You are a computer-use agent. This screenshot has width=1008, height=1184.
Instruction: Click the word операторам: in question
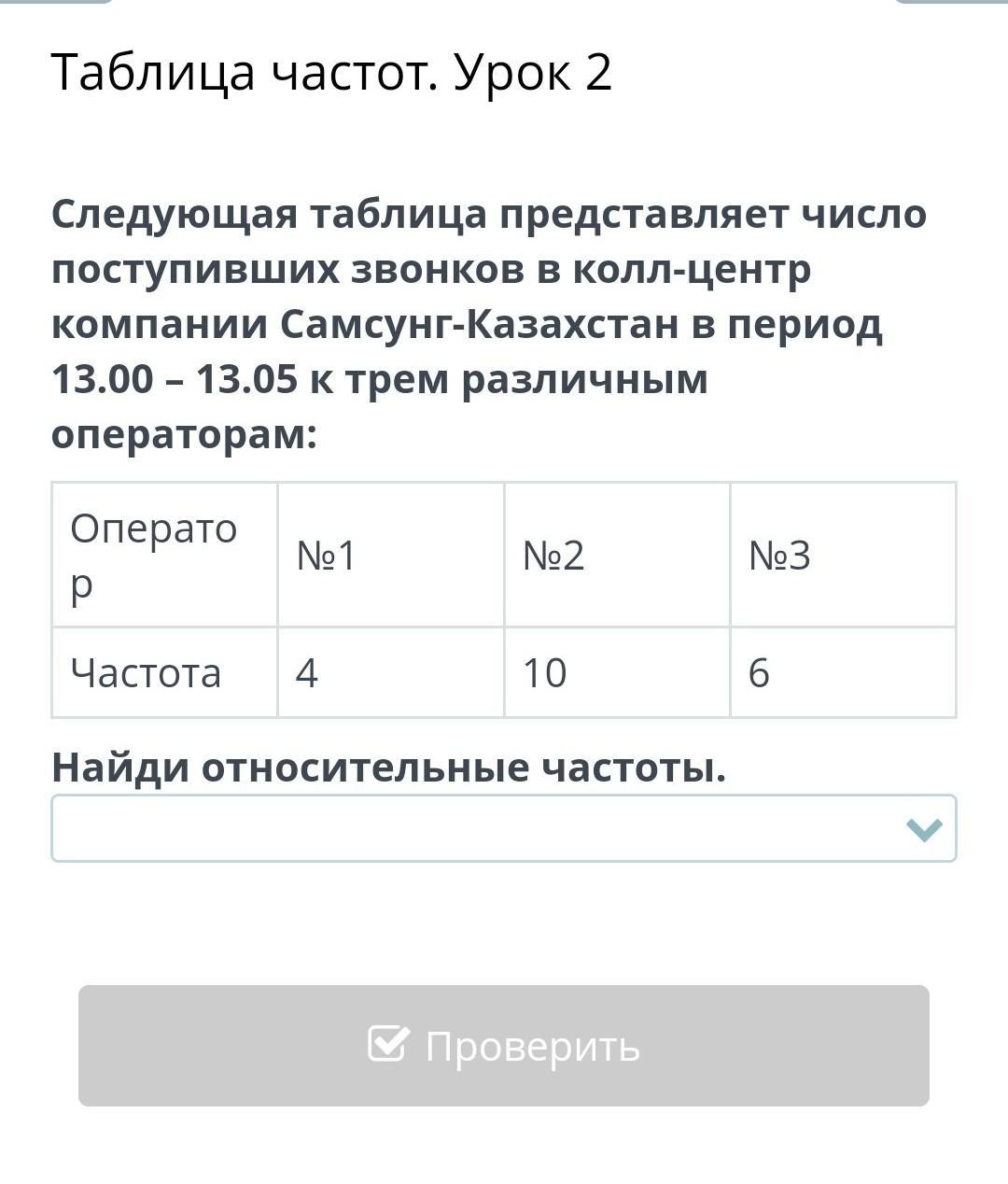coord(184,434)
